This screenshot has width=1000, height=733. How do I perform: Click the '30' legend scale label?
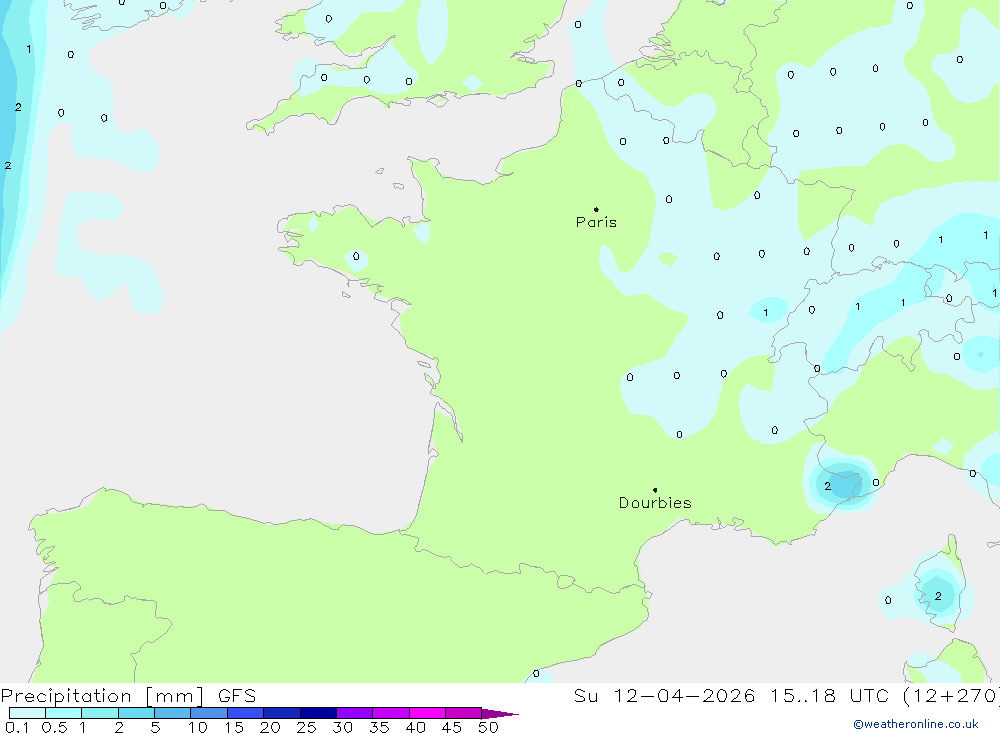[x=342, y=727]
